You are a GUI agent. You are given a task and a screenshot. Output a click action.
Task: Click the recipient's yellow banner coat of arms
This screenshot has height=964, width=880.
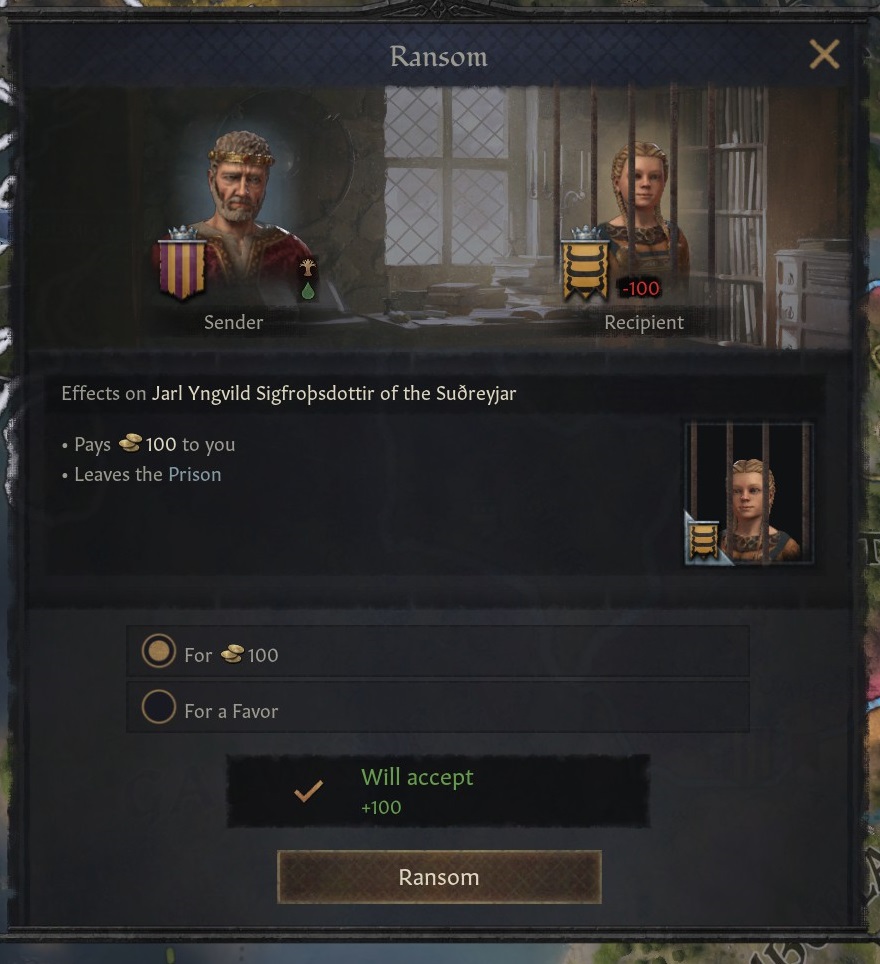click(x=585, y=264)
